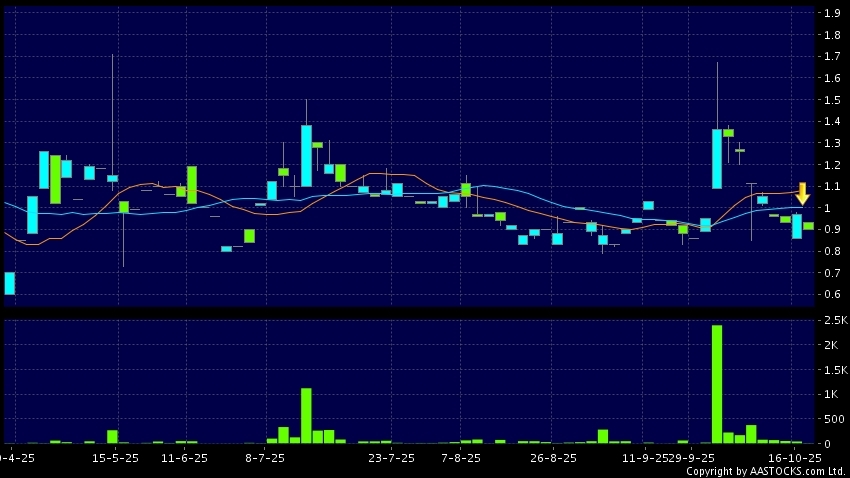
Task: Click the 1 price level label
Action: click(x=827, y=208)
